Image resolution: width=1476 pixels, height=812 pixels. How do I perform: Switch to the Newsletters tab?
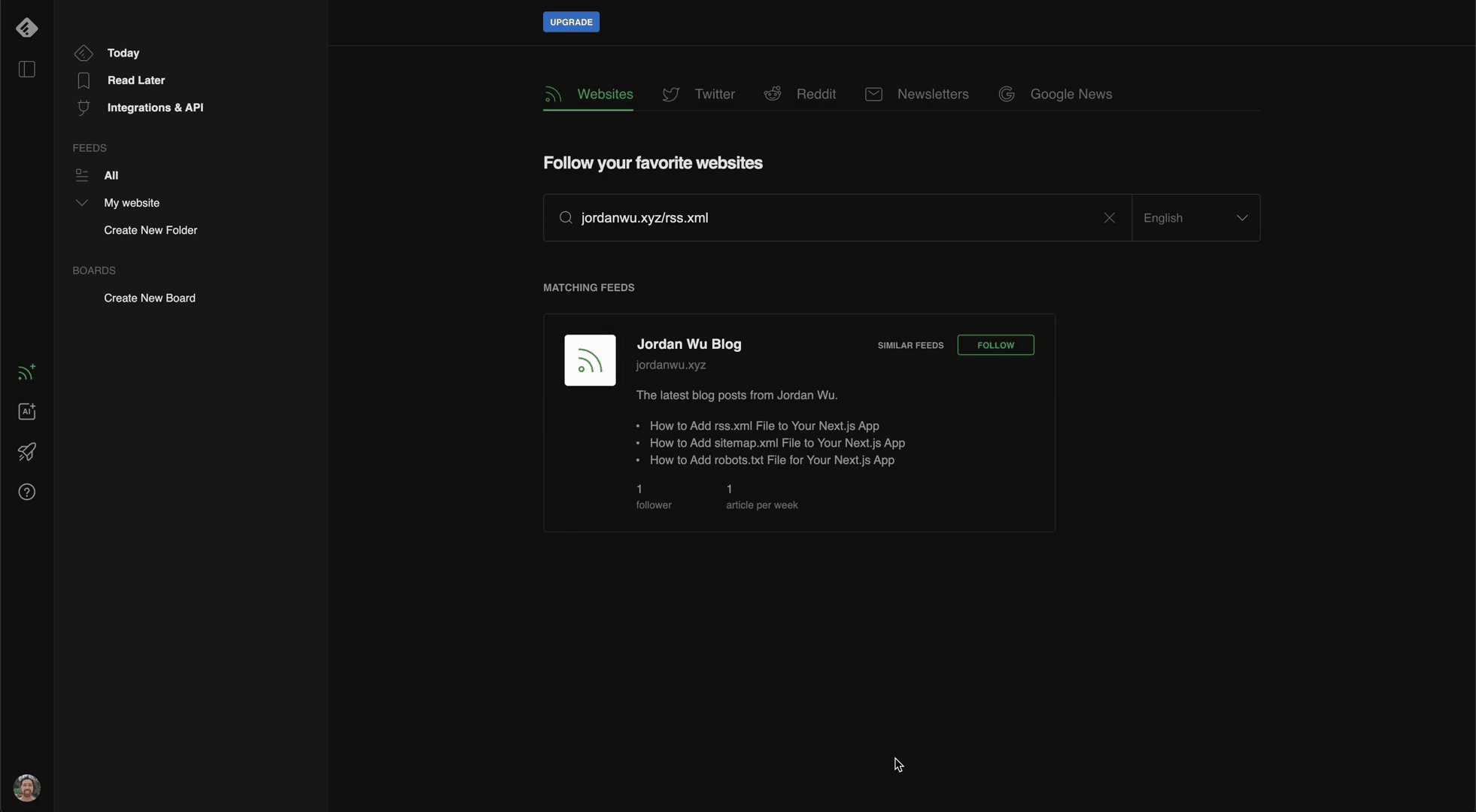click(916, 94)
